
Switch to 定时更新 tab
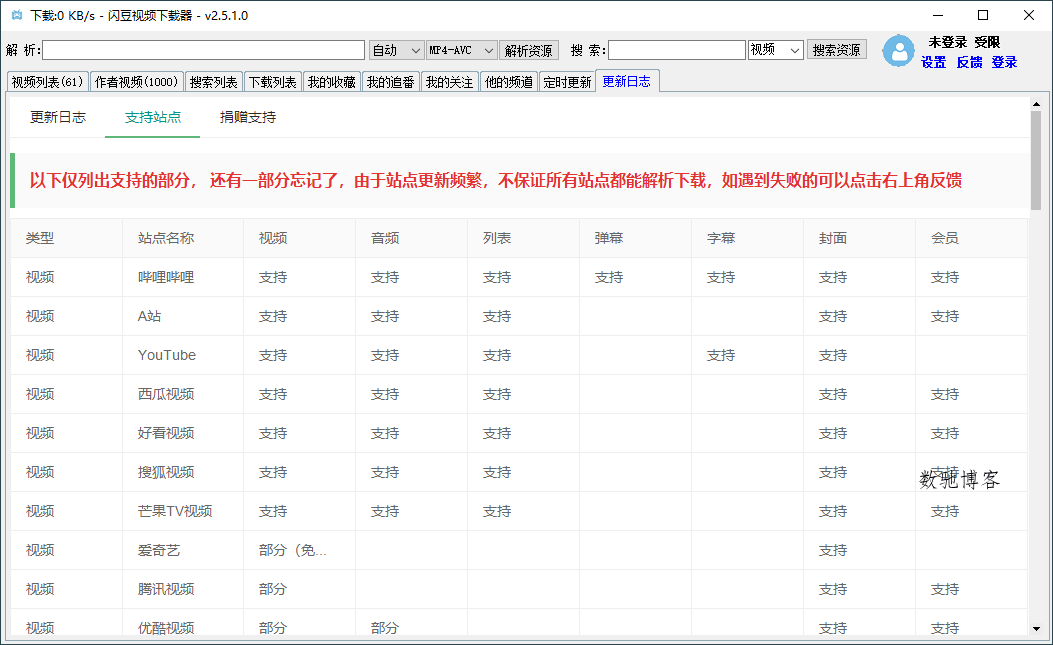[567, 82]
